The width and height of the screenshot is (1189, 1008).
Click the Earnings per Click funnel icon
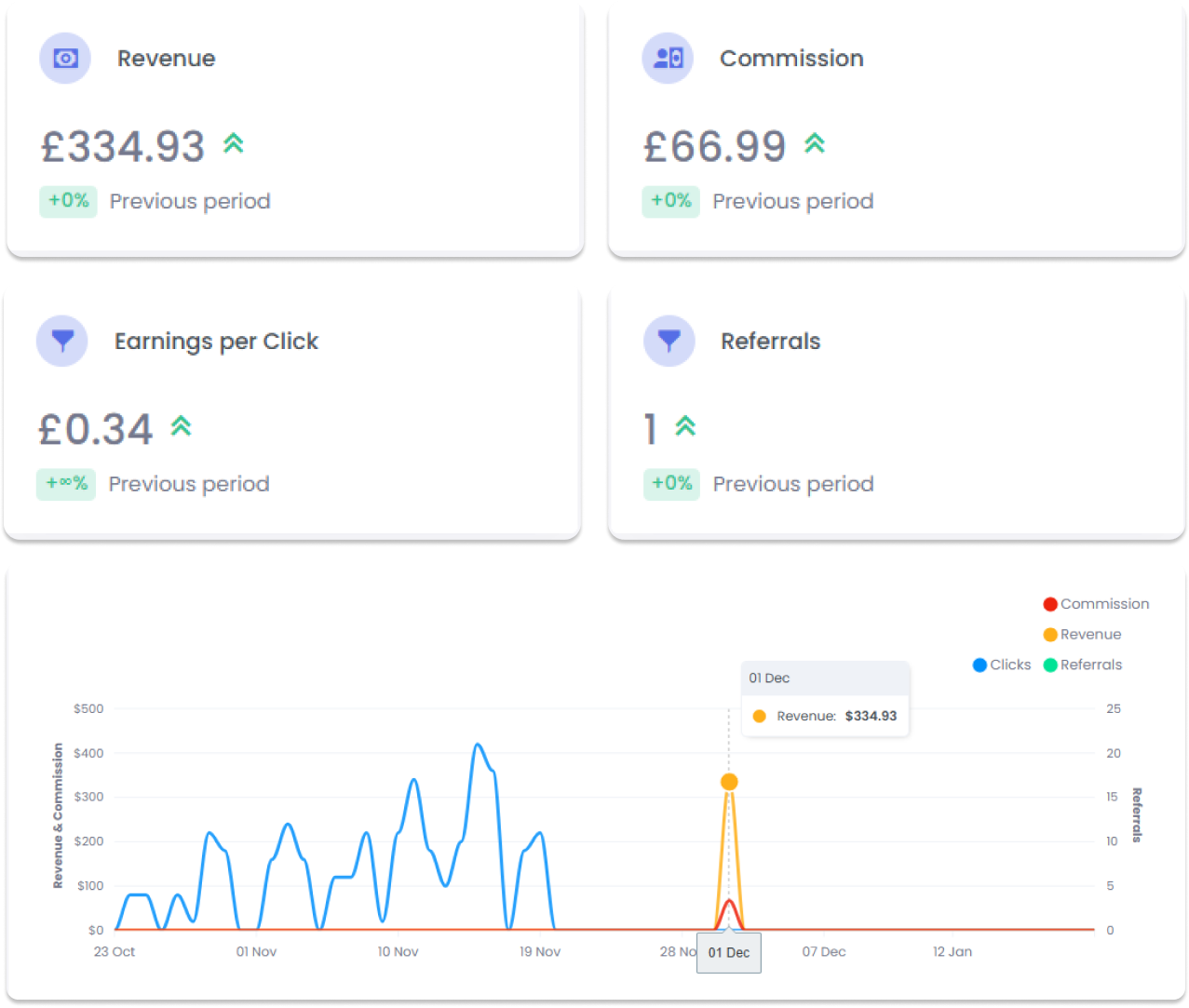point(62,341)
